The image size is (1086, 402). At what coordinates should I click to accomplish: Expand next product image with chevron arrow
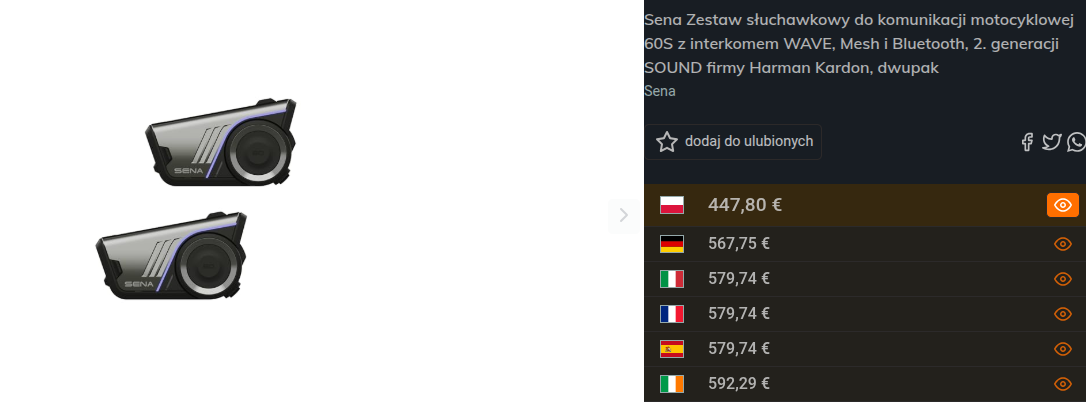click(x=624, y=215)
